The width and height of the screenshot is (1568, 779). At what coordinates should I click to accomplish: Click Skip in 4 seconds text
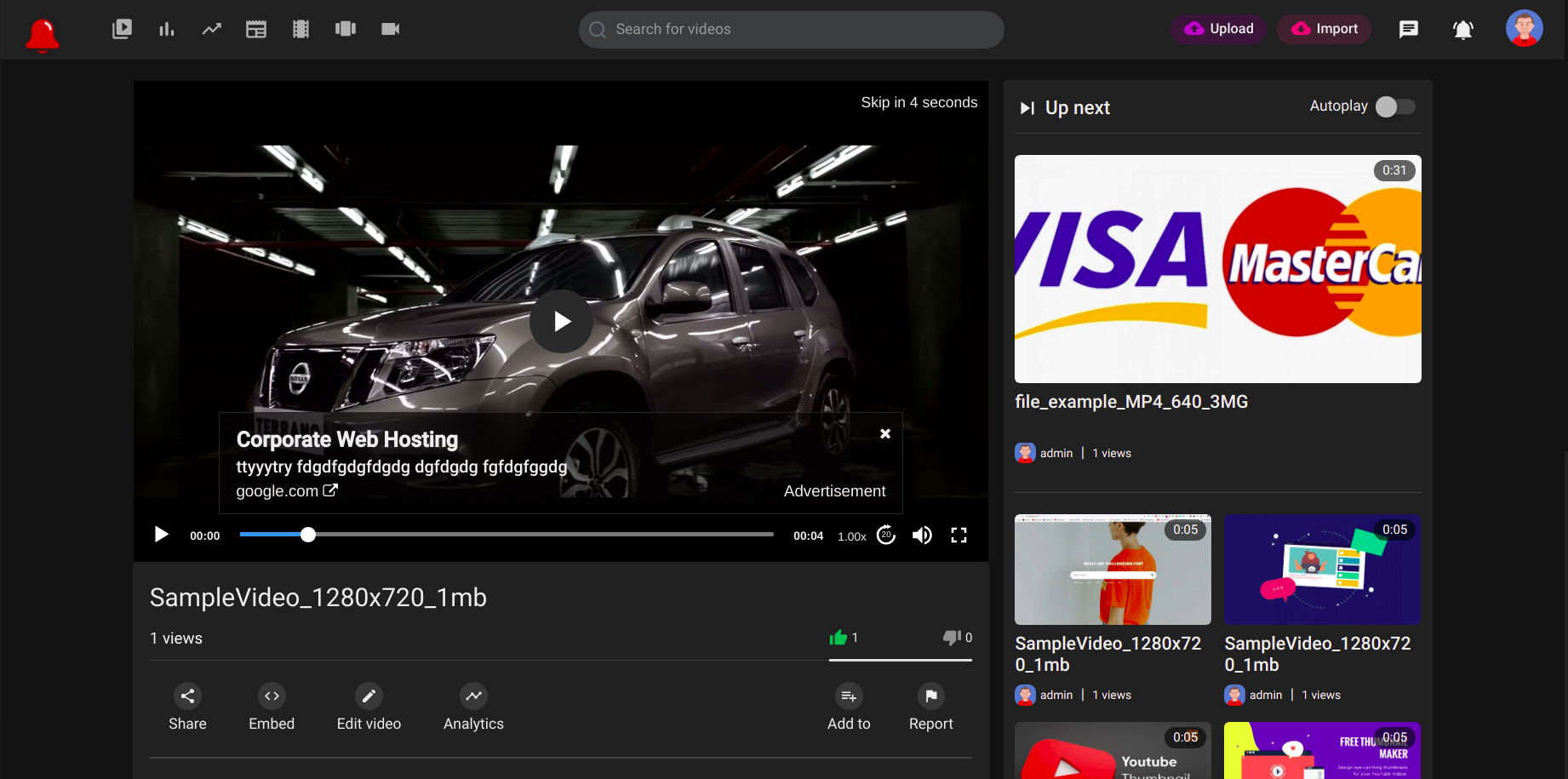click(919, 102)
